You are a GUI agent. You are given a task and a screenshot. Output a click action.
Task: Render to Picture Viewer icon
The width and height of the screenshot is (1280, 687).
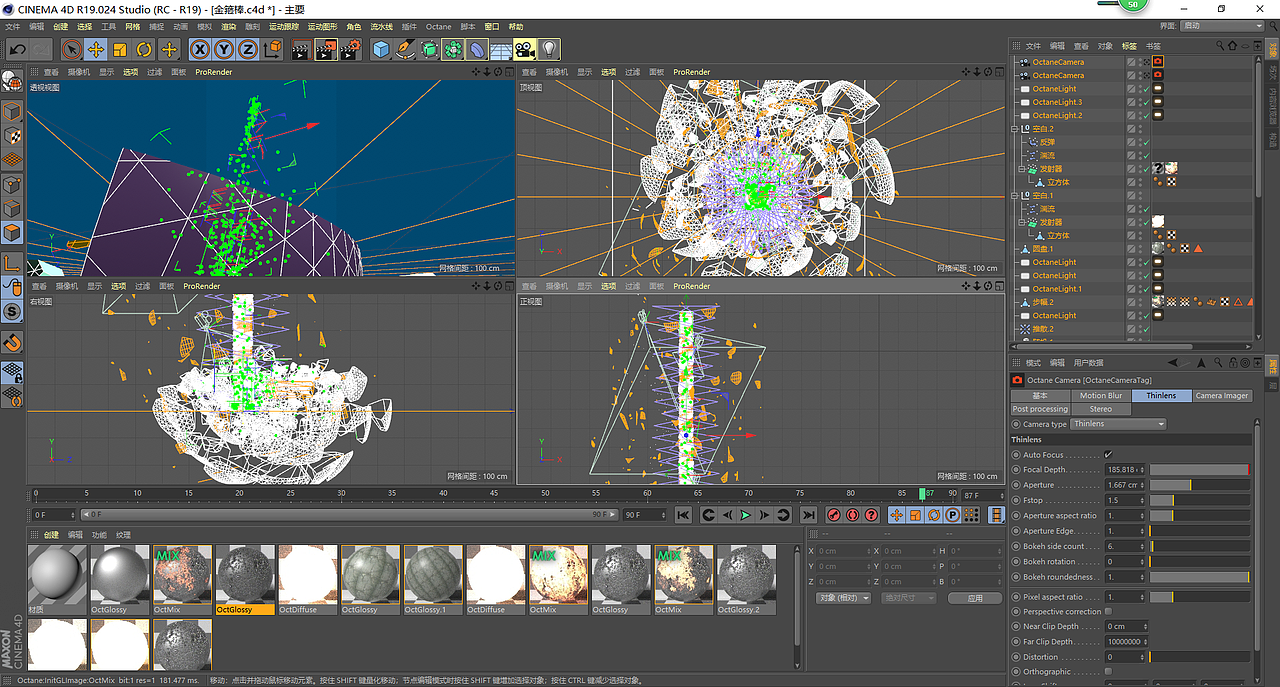pos(325,49)
